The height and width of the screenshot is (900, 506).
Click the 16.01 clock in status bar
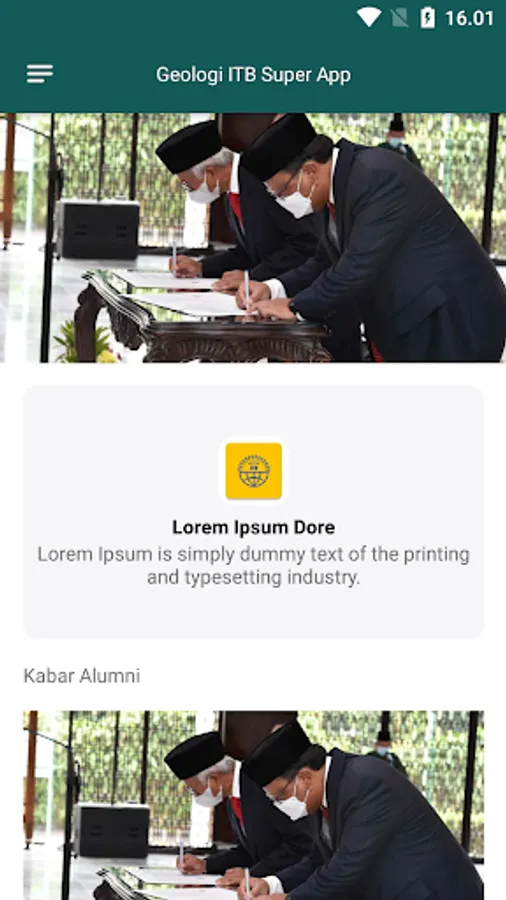[x=469, y=18]
